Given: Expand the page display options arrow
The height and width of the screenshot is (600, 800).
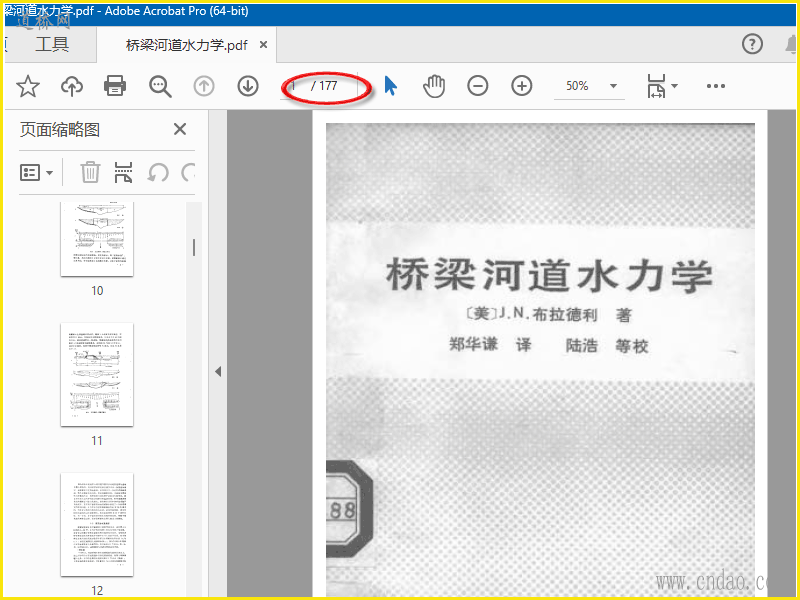Looking at the screenshot, I should pyautogui.click(x=674, y=86).
